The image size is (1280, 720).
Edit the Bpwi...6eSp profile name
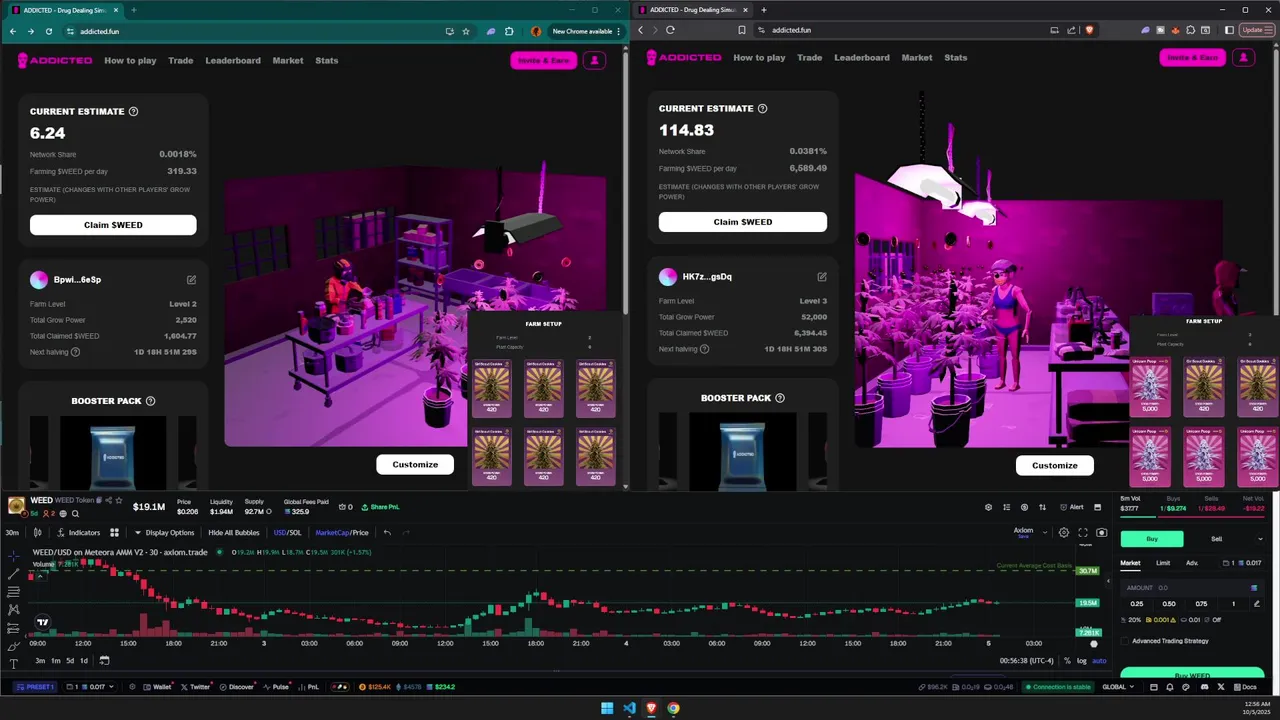191,280
